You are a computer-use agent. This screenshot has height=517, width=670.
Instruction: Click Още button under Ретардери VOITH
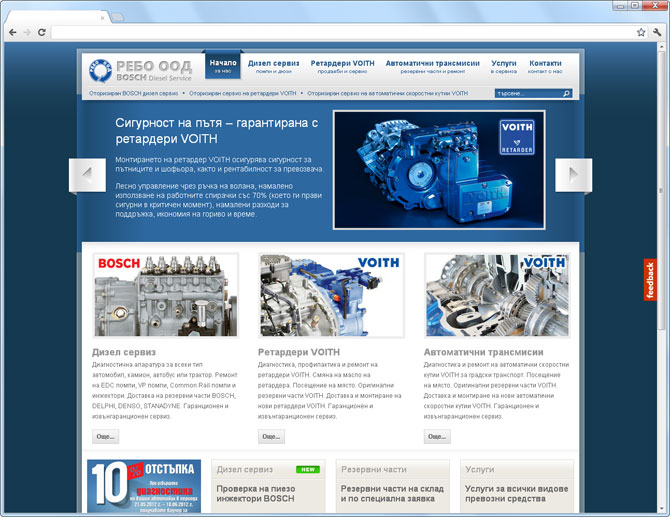click(271, 437)
